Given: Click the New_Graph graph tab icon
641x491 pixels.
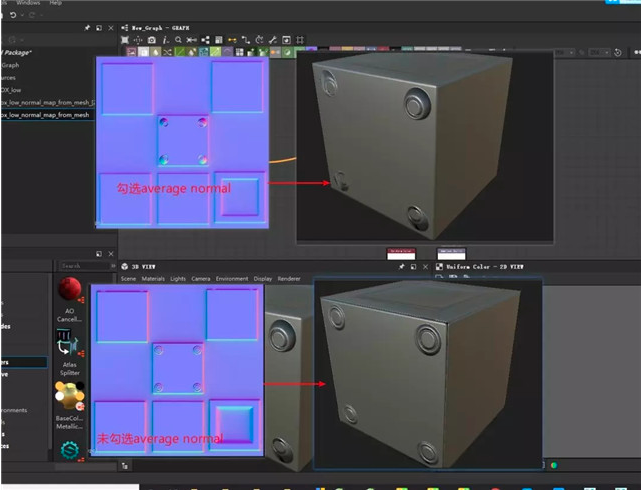Looking at the screenshot, I should (125, 28).
